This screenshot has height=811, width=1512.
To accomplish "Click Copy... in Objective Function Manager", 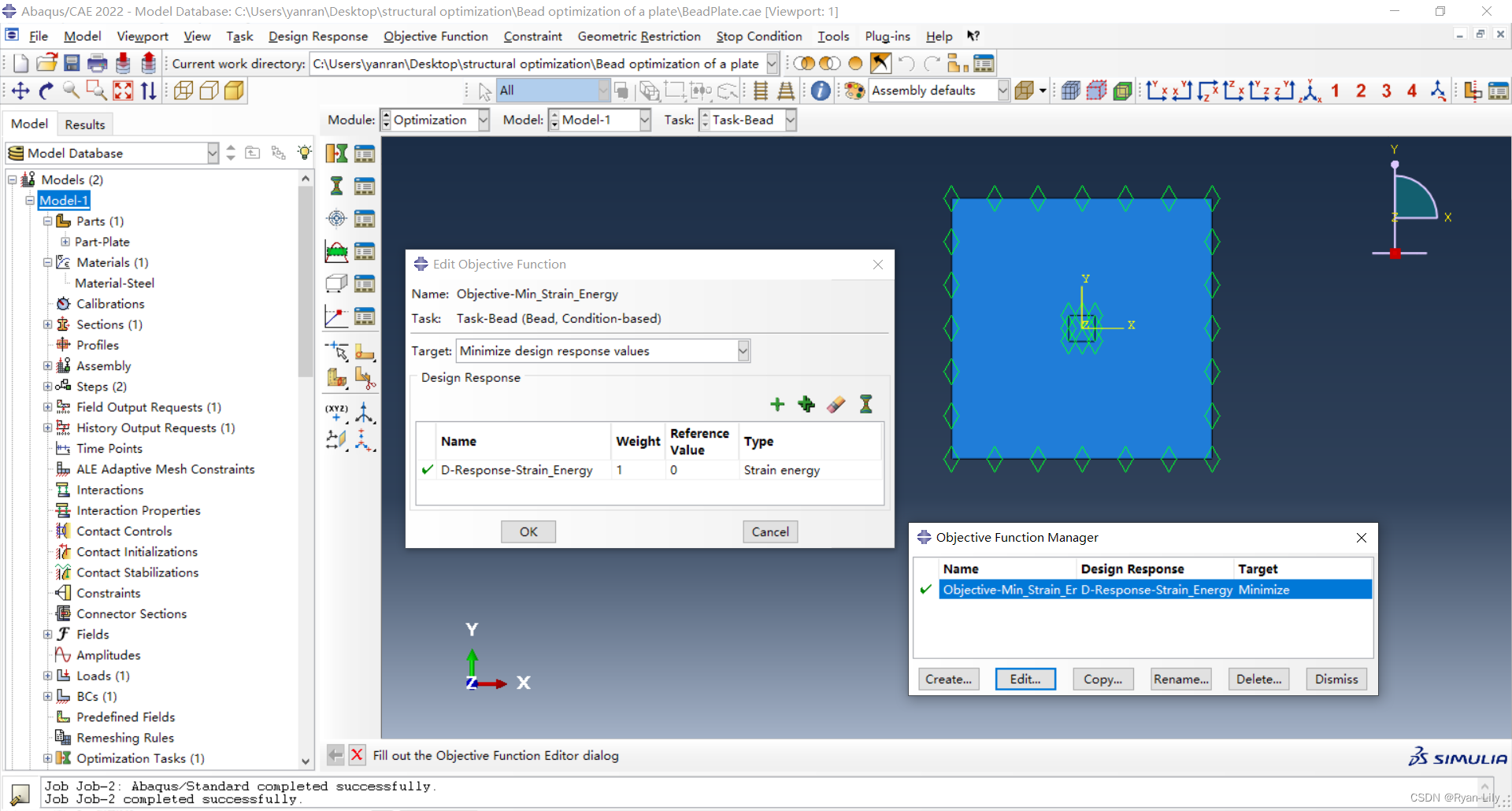I will 1102,679.
